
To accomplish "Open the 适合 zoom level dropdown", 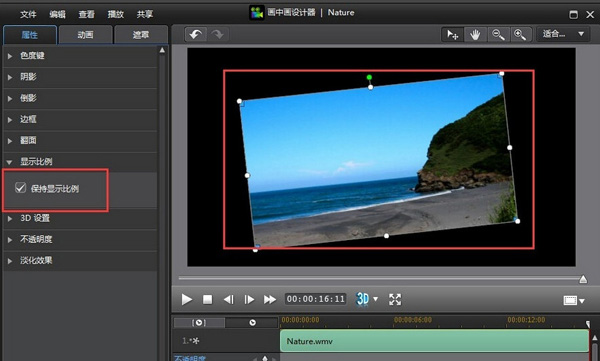I will tap(563, 34).
